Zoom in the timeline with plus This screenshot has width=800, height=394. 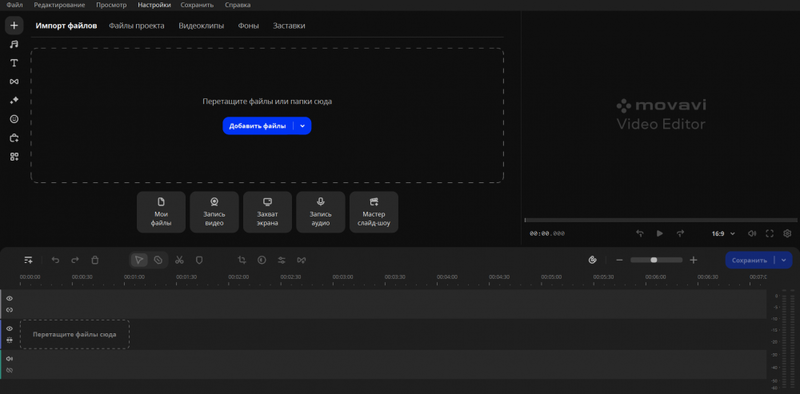pos(693,260)
